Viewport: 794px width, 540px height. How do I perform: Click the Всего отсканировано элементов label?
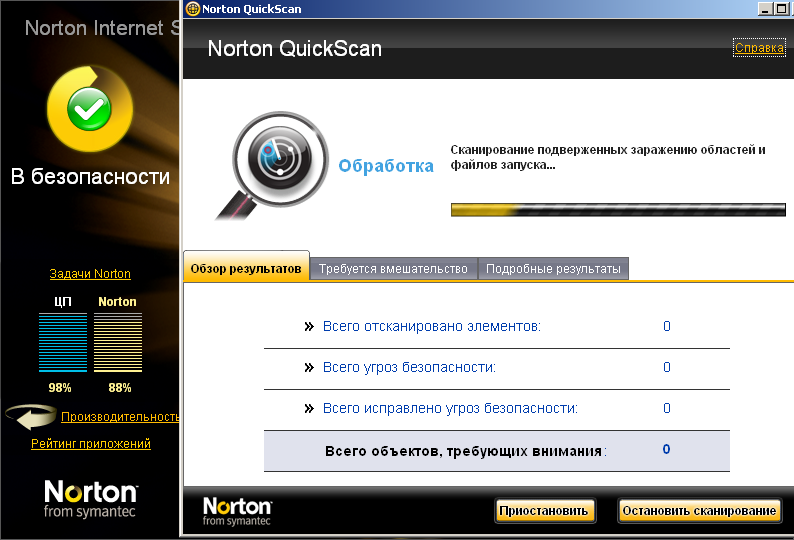tap(432, 327)
